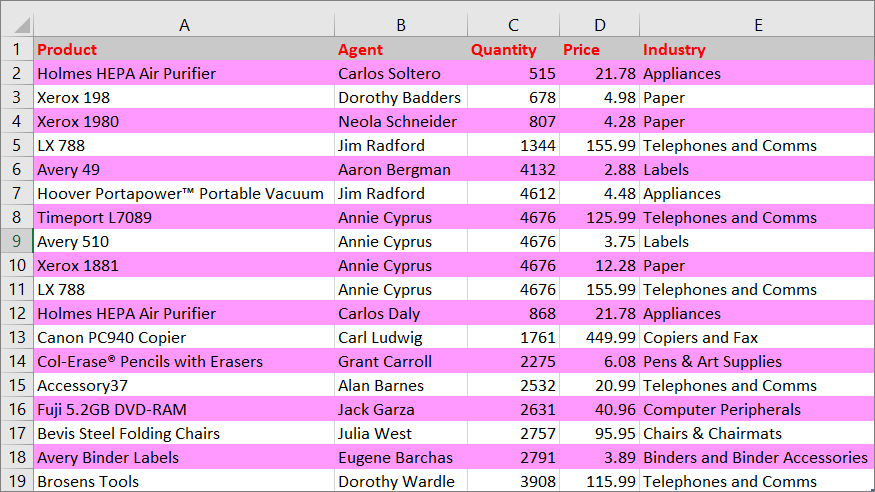Select Avery Binder Labels cell
This screenshot has height=492, width=875.
pos(184,457)
